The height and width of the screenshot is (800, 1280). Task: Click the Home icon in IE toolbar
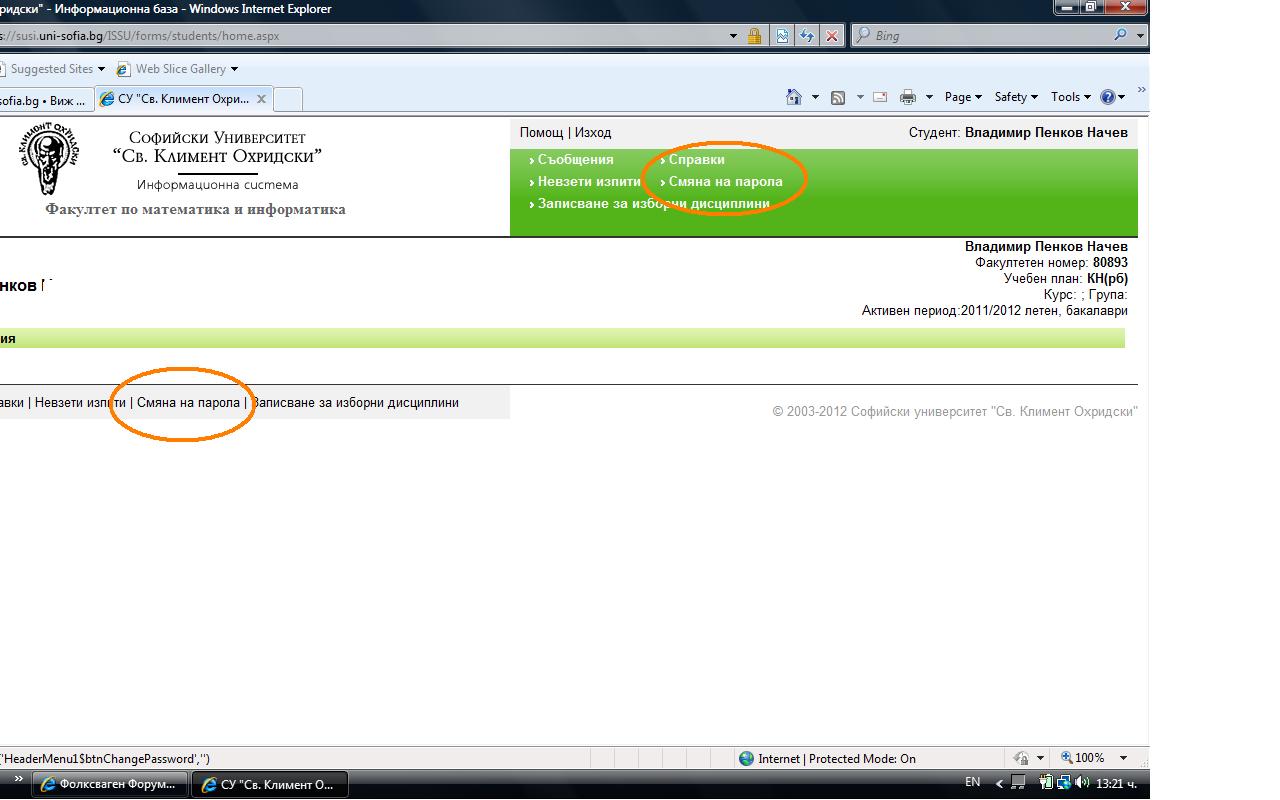(794, 97)
